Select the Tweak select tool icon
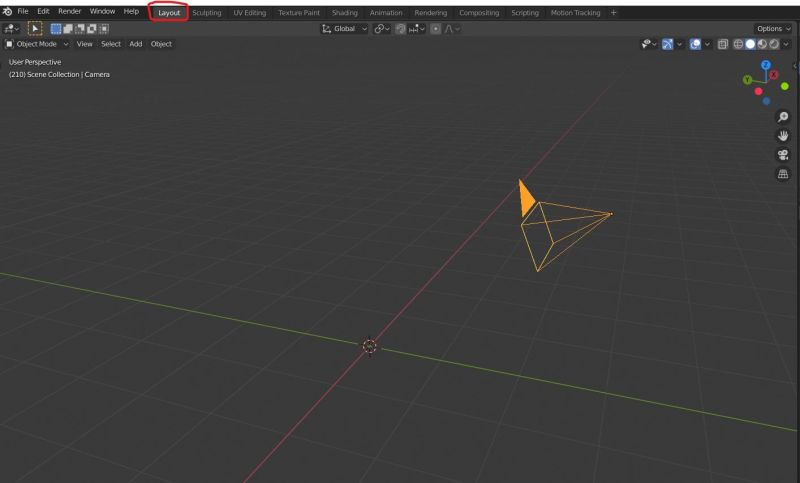Image resolution: width=800 pixels, height=483 pixels. pos(35,29)
